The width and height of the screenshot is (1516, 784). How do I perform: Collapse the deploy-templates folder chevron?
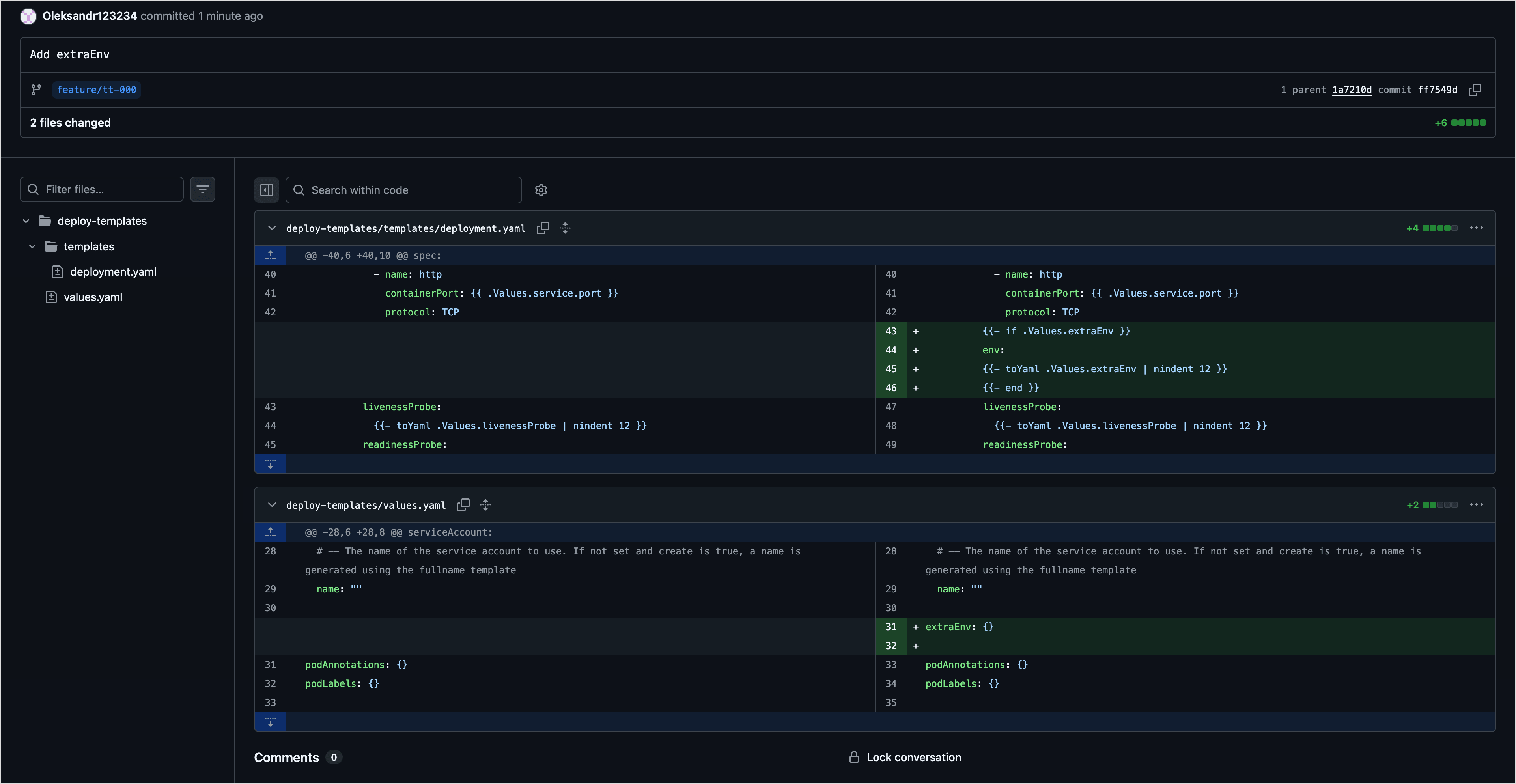pos(26,221)
